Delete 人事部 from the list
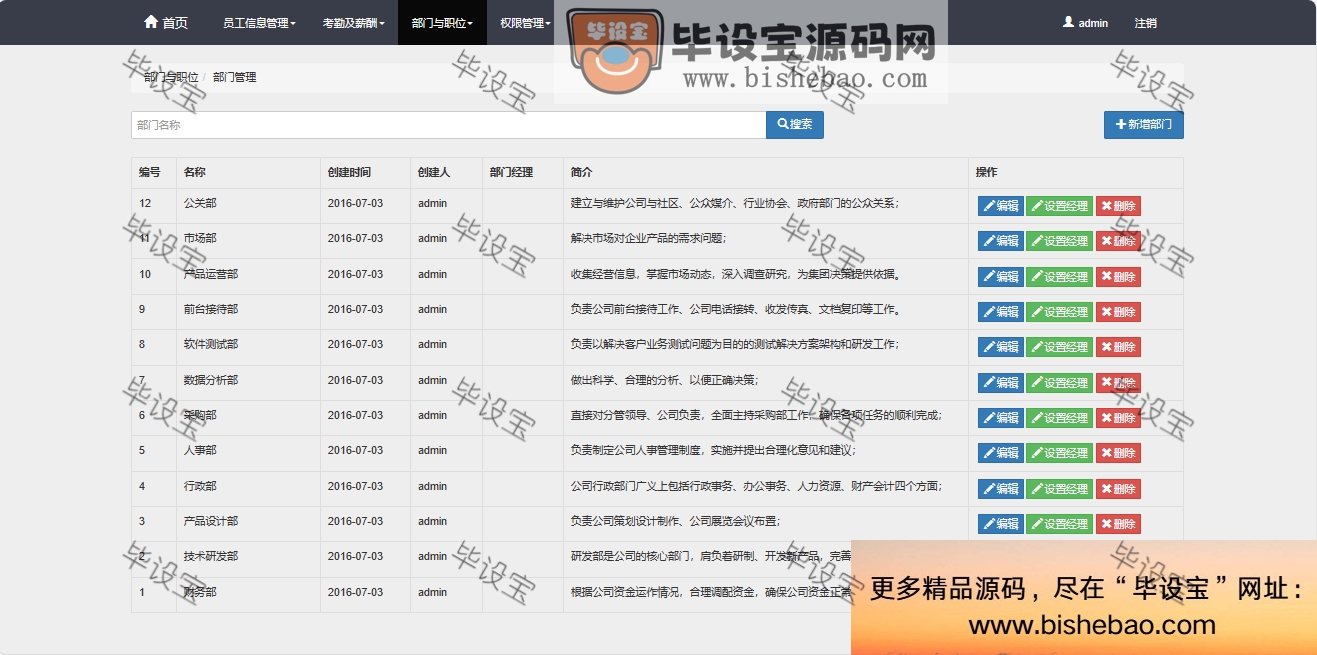The width and height of the screenshot is (1317, 655). coord(1118,453)
